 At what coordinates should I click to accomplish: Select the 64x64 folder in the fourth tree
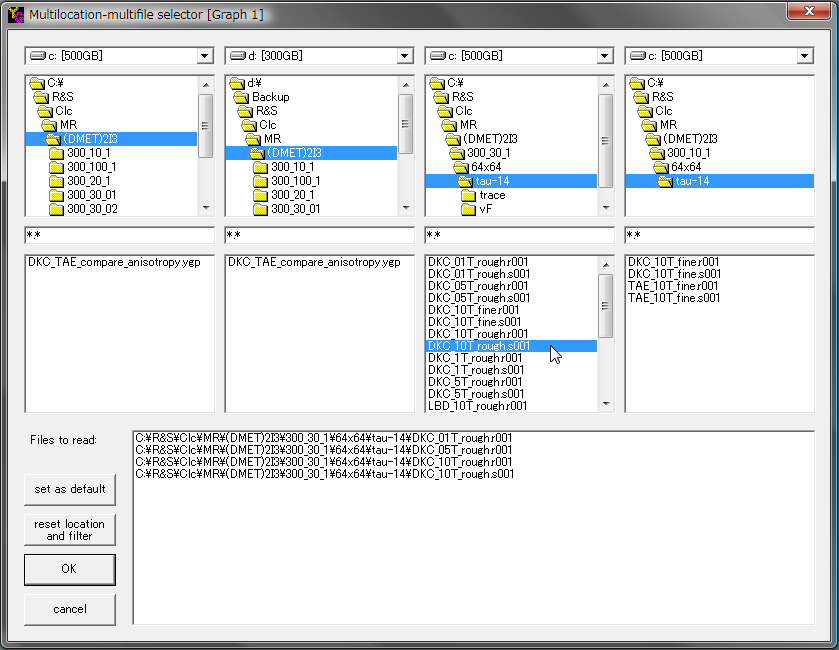coord(685,167)
